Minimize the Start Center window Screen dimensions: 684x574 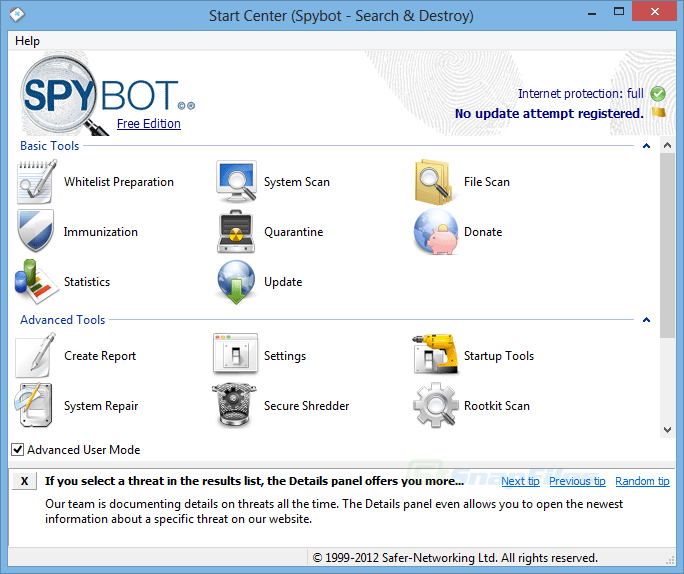592,14
